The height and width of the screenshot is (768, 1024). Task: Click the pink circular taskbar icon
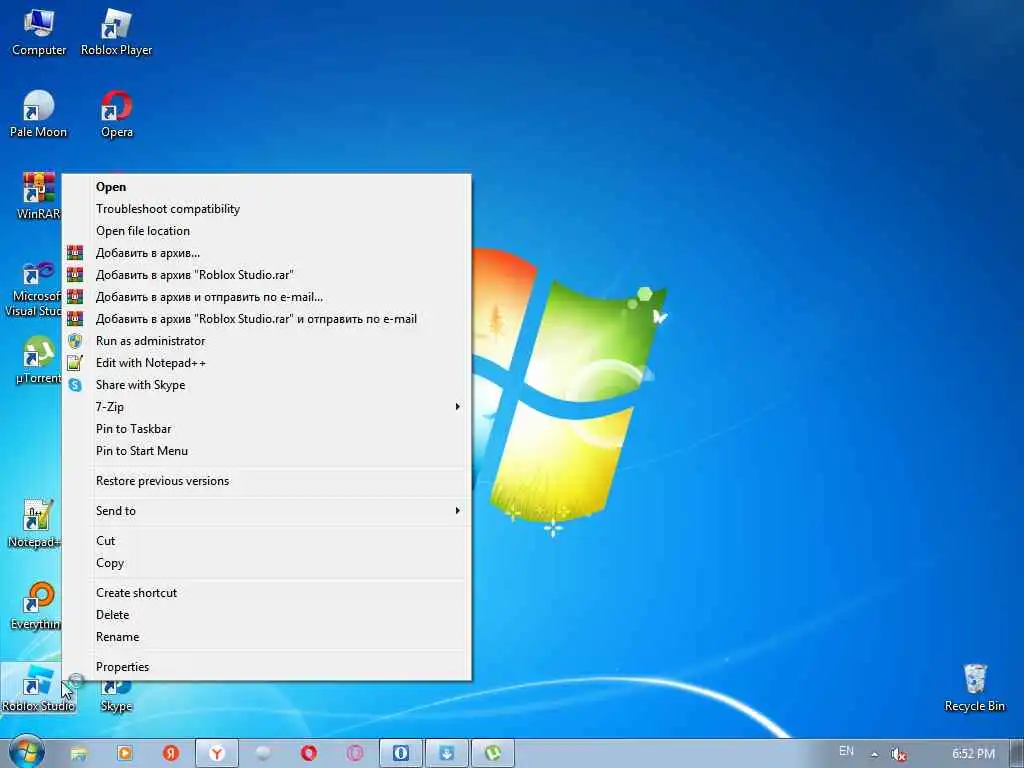355,754
